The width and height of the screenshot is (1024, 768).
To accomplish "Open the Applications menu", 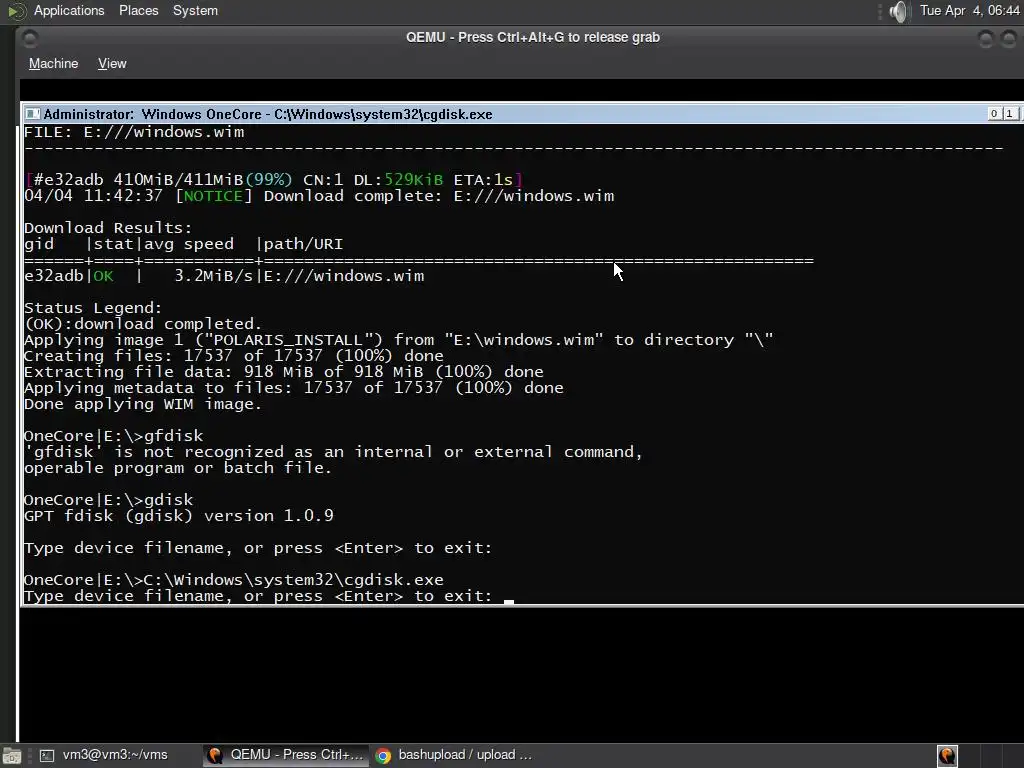I will (69, 10).
